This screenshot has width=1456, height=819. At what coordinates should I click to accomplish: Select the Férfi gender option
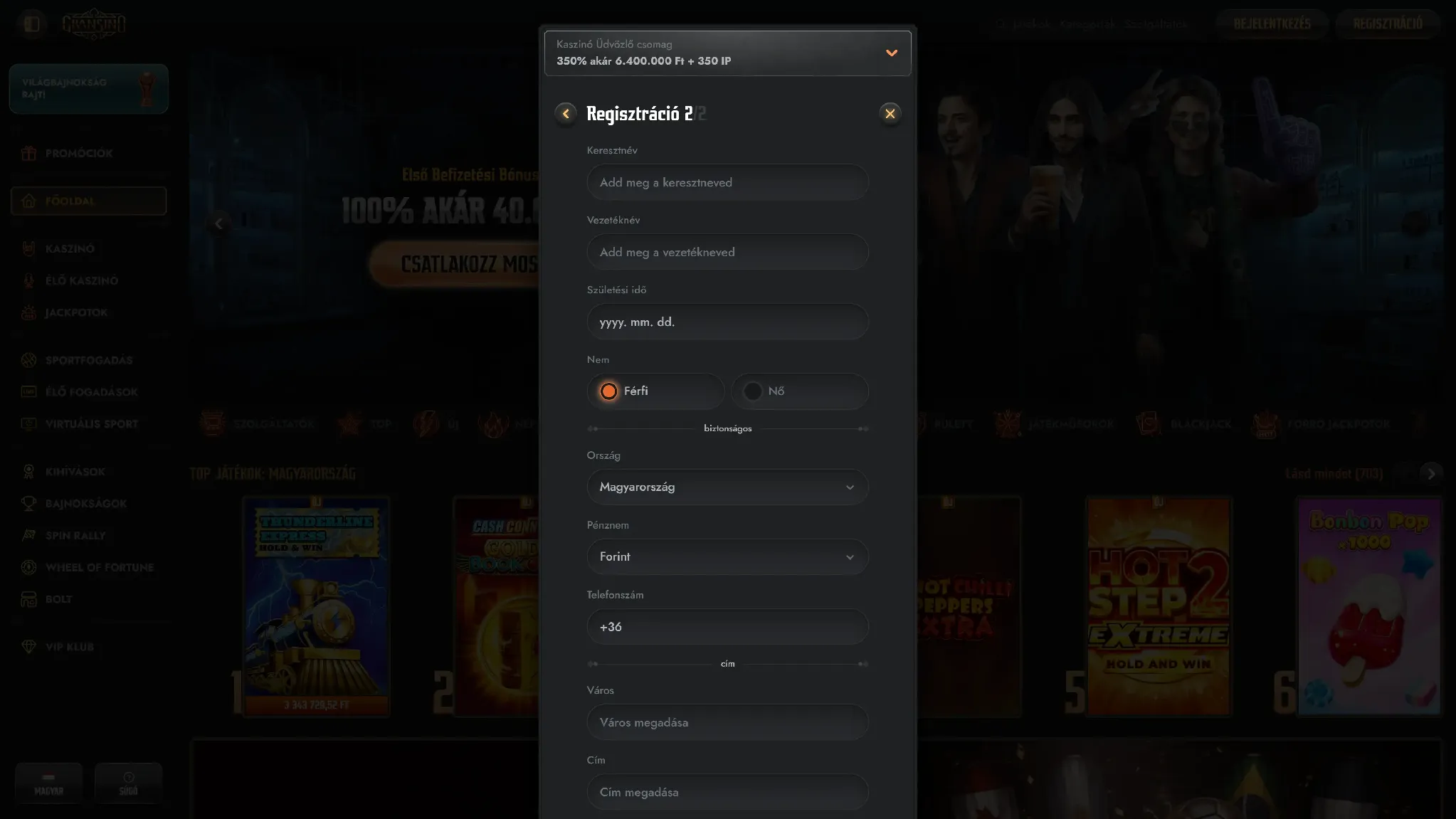coord(655,391)
